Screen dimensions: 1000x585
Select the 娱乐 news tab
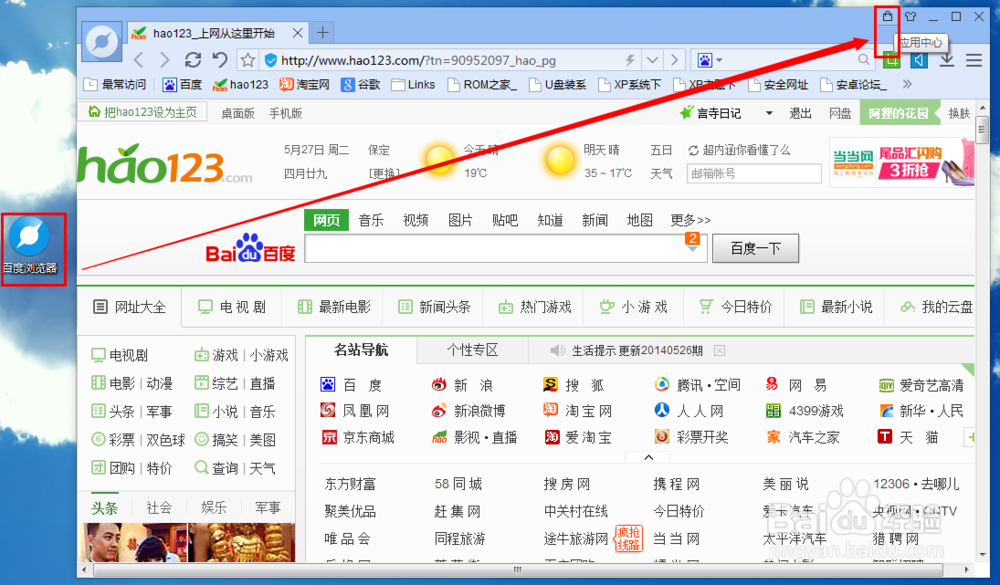pos(214,508)
